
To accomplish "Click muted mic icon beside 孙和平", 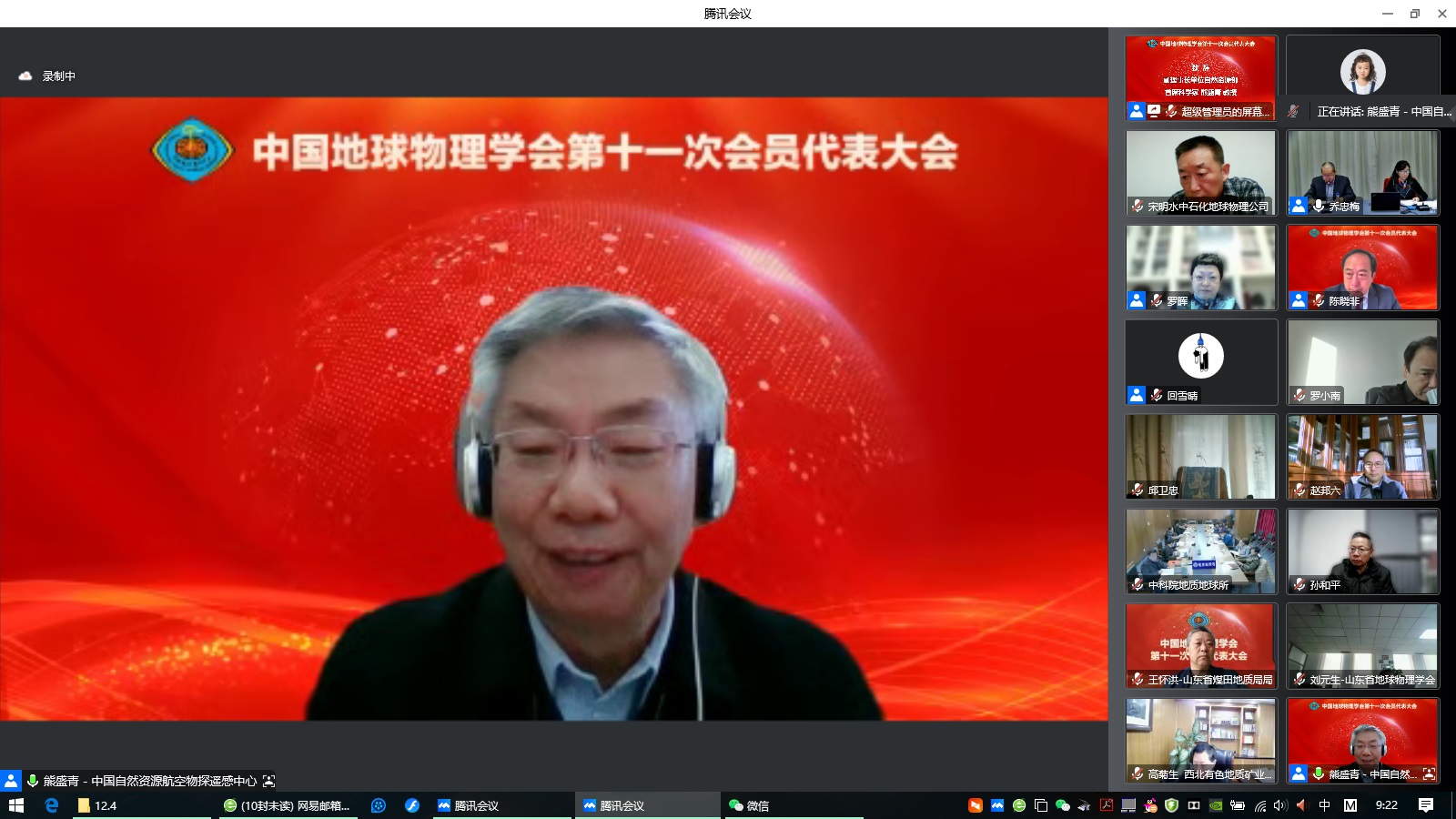I will (x=1299, y=584).
